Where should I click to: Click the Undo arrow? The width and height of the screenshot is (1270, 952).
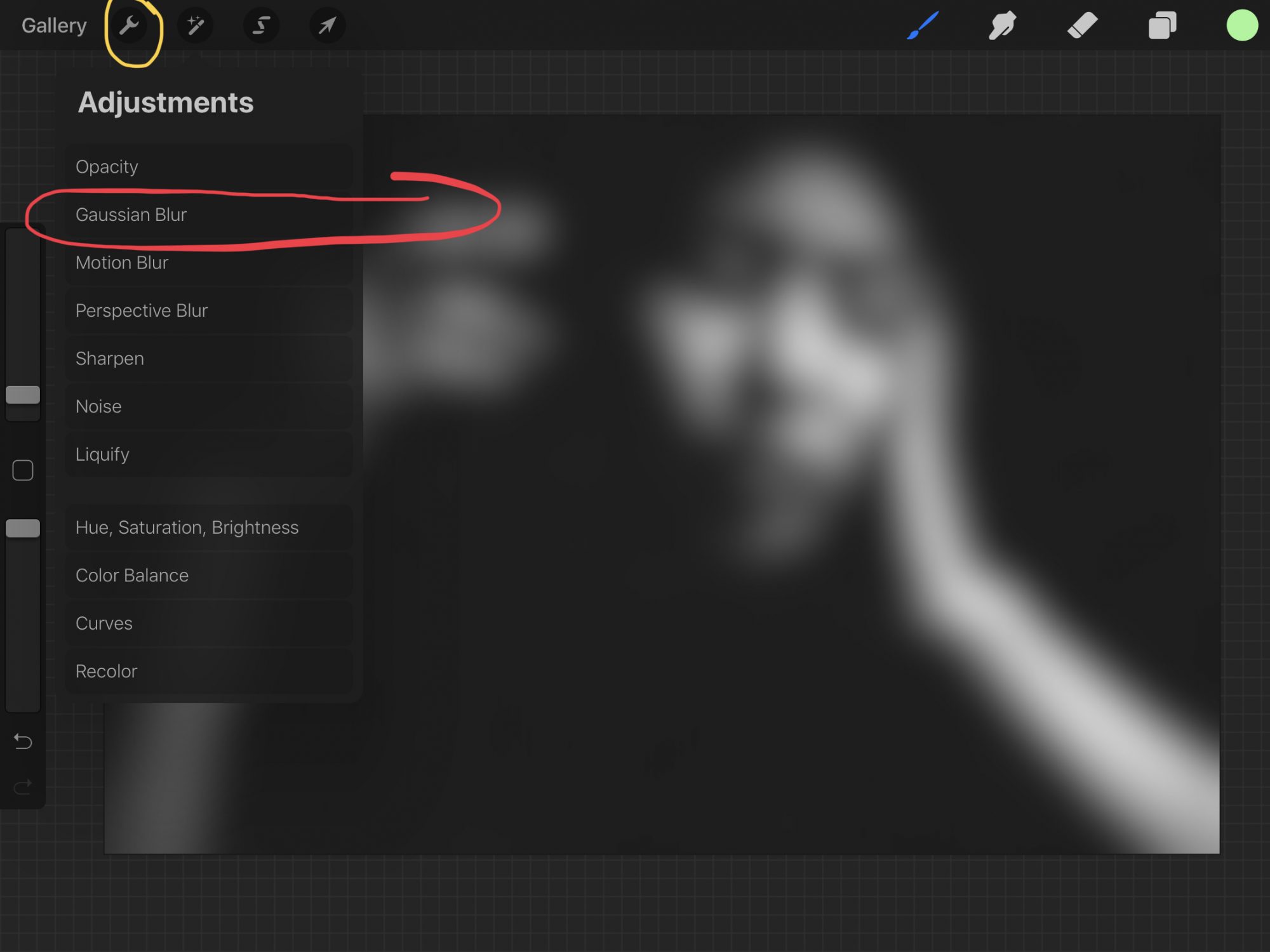(23, 741)
